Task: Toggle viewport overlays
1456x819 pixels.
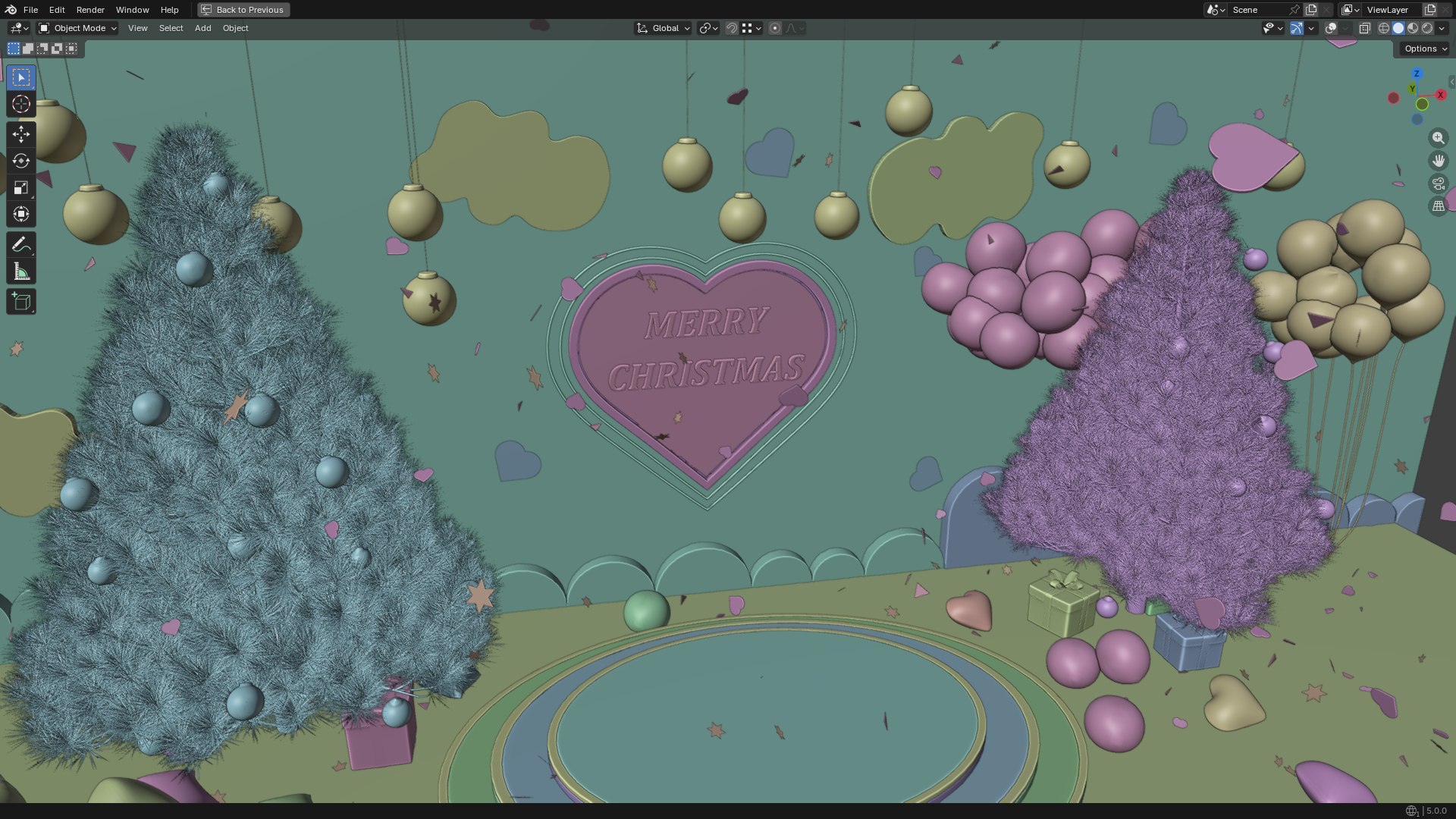Action: tap(1331, 28)
